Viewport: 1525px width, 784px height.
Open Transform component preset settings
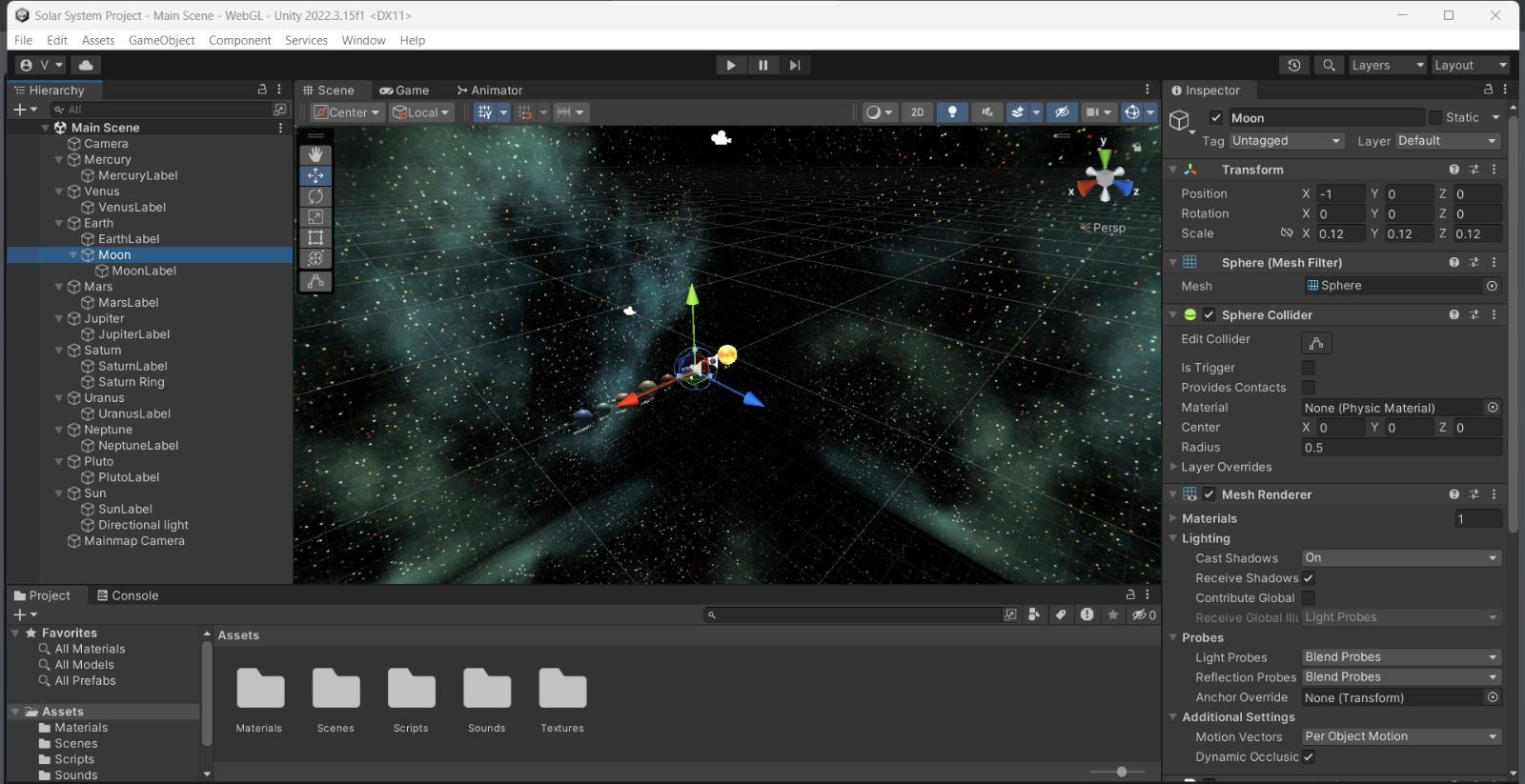point(1474,170)
